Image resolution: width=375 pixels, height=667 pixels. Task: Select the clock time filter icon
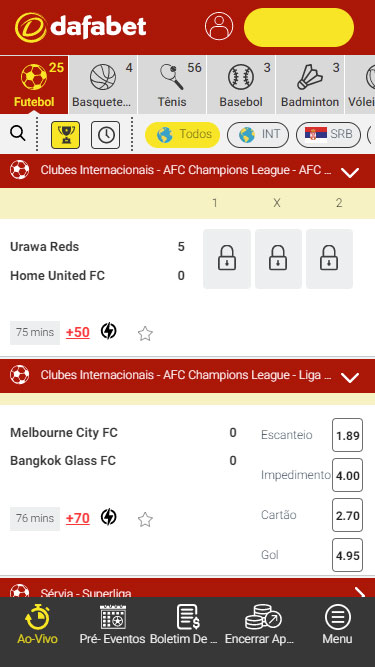[105, 135]
